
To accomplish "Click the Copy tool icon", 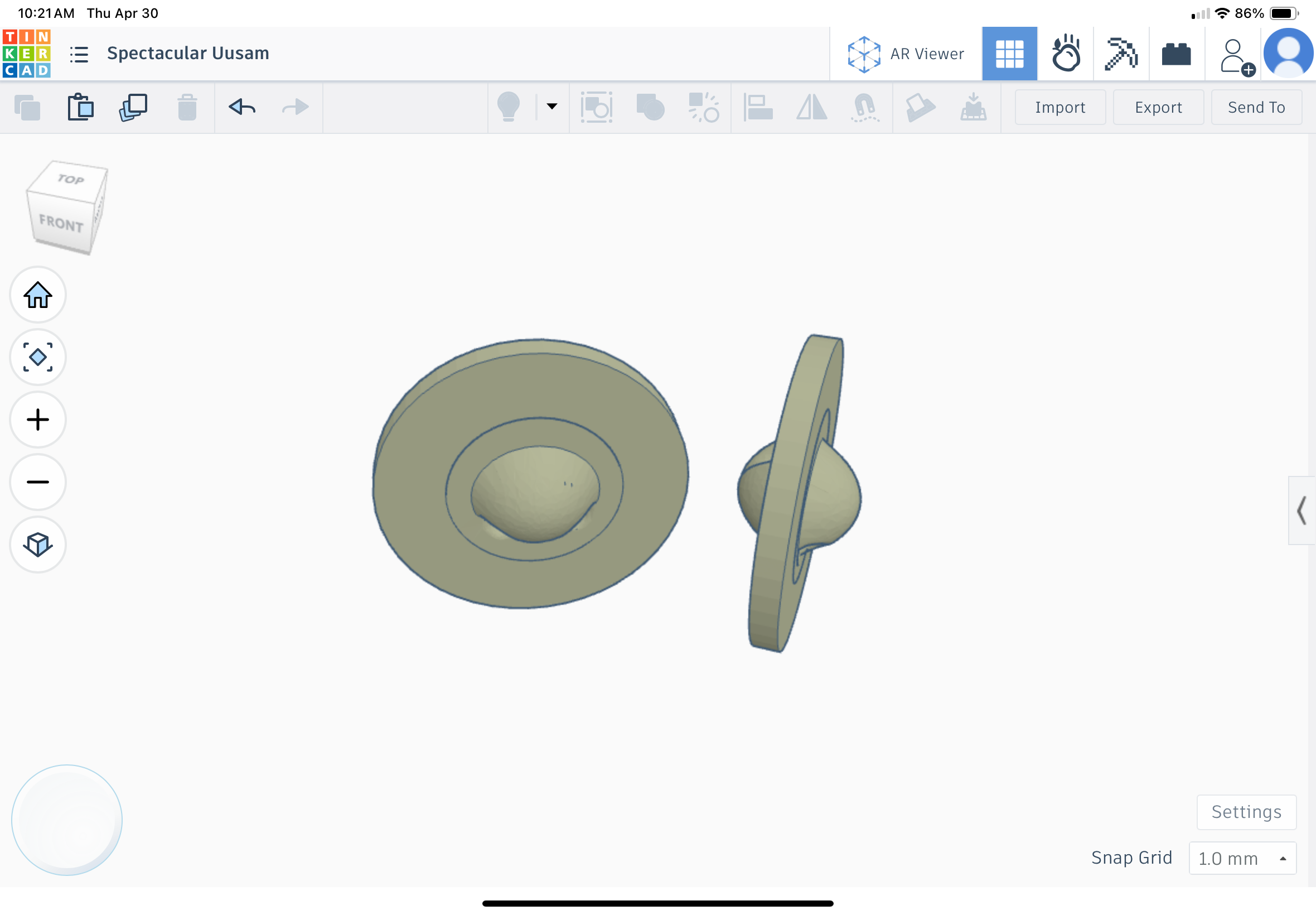I will (27, 107).
